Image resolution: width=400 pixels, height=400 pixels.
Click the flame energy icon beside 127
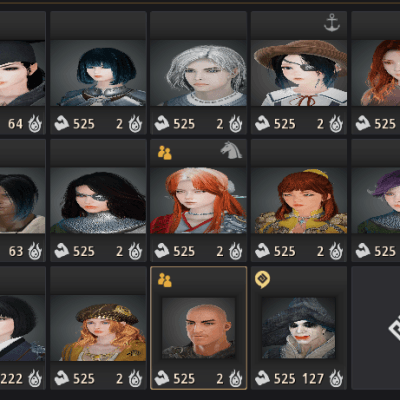[x=336, y=379]
